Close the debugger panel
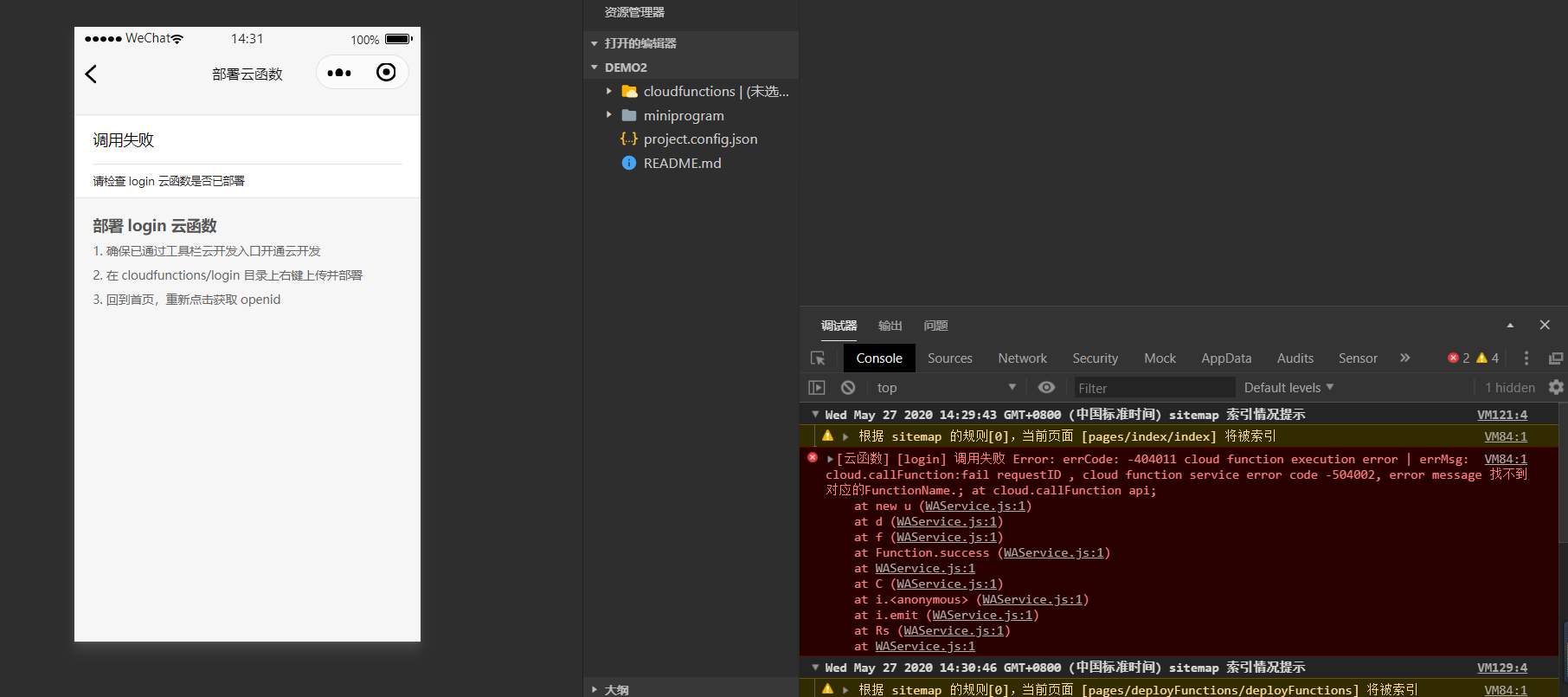 [x=1545, y=325]
